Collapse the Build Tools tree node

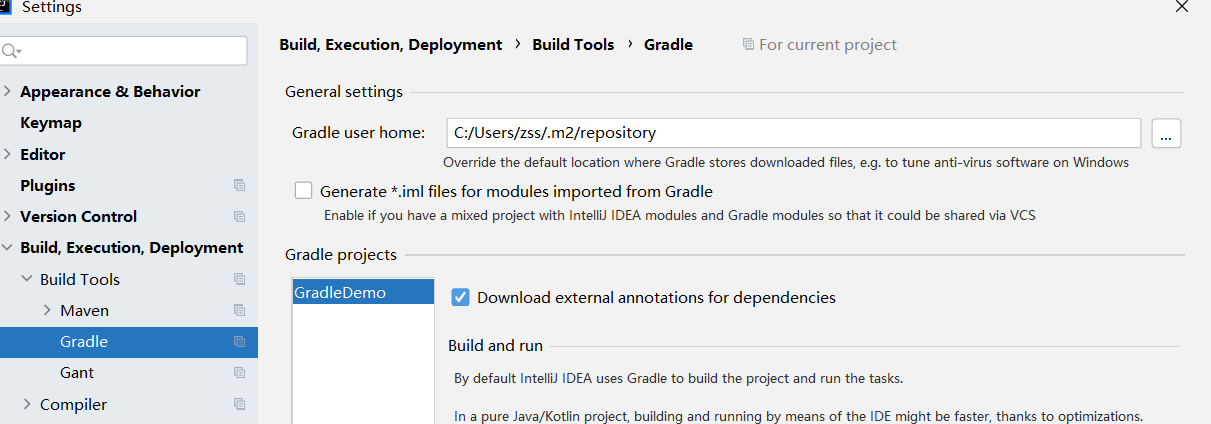point(27,279)
